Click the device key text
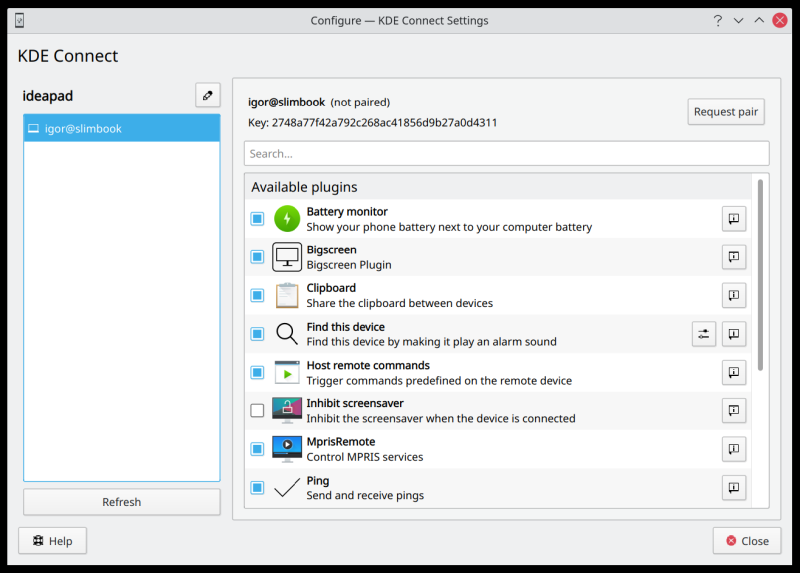Image resolution: width=800 pixels, height=573 pixels. coord(372,123)
